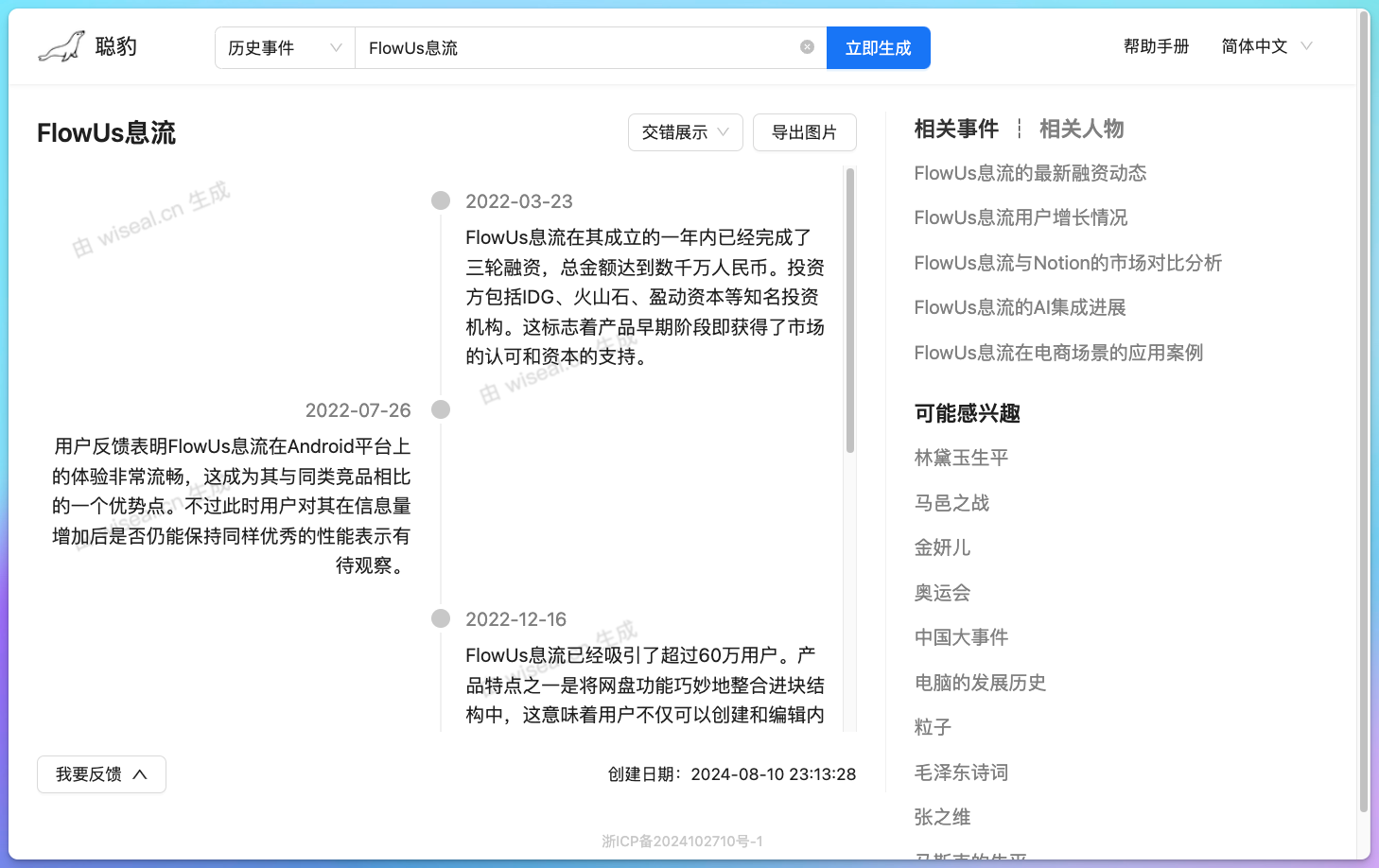The height and width of the screenshot is (868, 1379).
Task: Open the 浙ICP备2024102710号-1 footer link
Action: 682,842
